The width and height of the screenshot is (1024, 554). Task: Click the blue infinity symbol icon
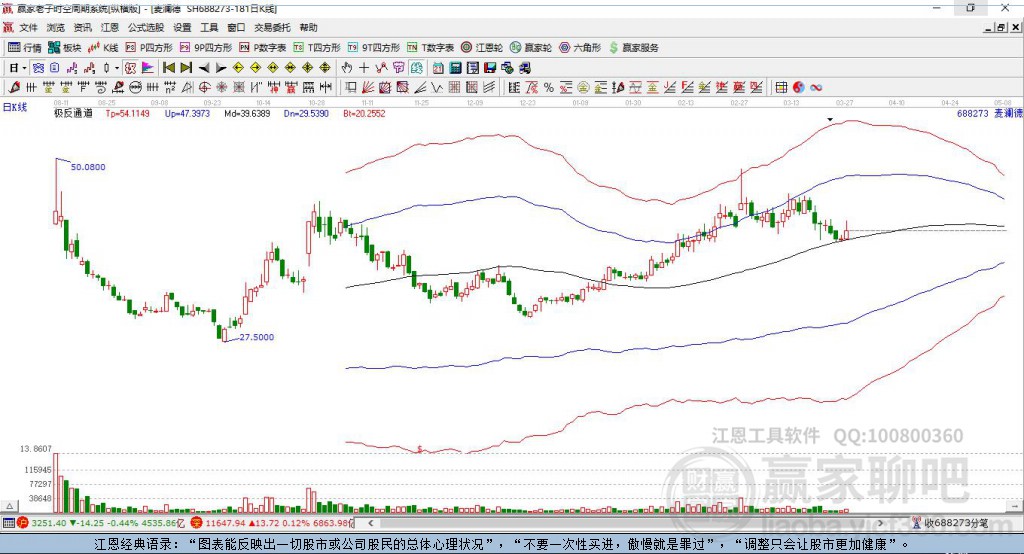pyautogui.click(x=816, y=88)
